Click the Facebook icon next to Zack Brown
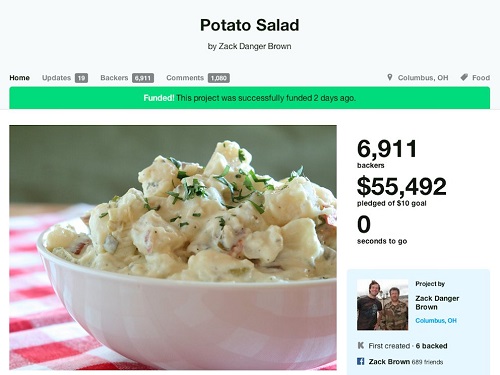The image size is (500, 375). [361, 361]
